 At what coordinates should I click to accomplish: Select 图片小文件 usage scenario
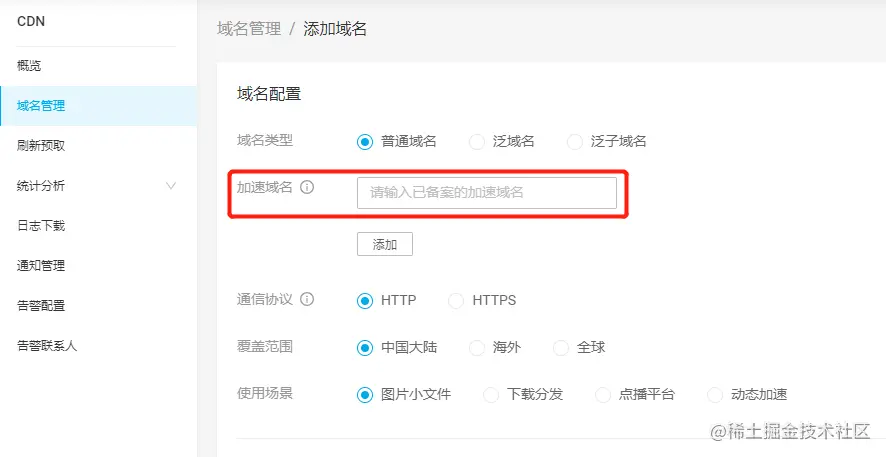[365, 394]
